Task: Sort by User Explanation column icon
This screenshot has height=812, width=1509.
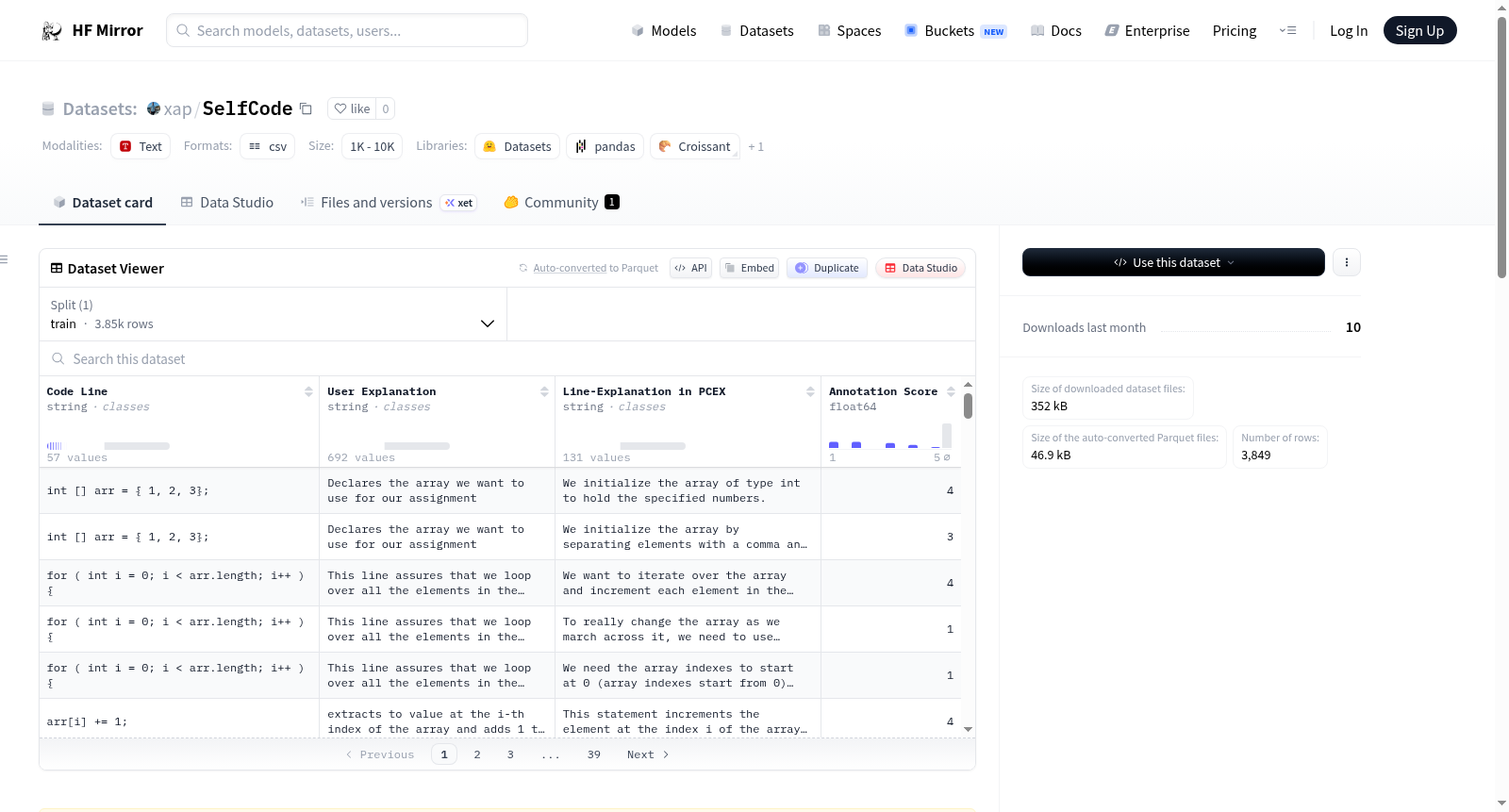Action: coord(544,391)
